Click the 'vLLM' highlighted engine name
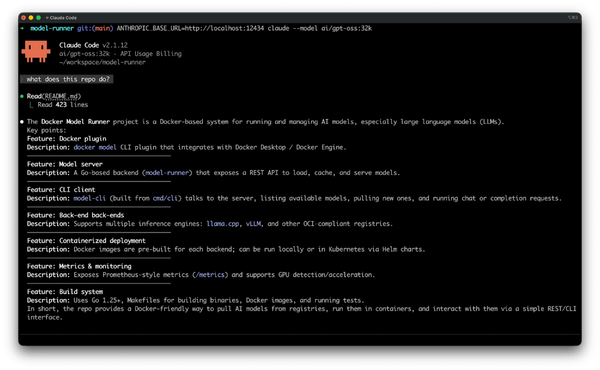Image resolution: width=600 pixels, height=370 pixels. click(x=253, y=224)
